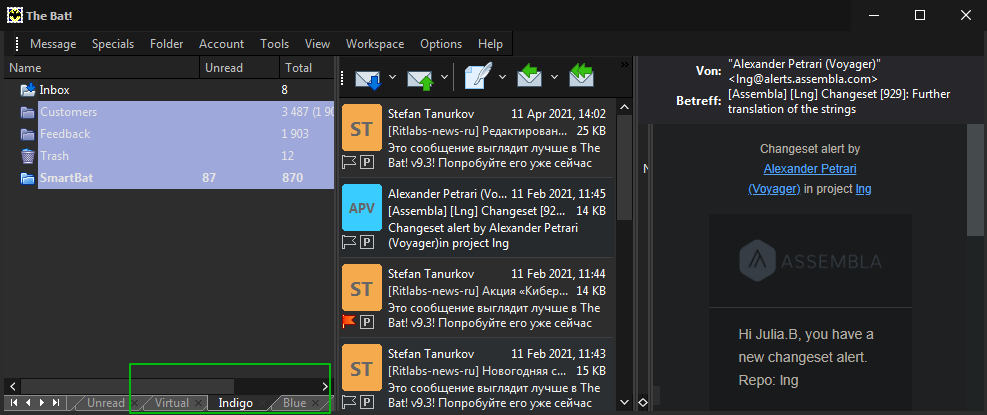
Task: Select the Inbox folder row
Action: (168, 90)
